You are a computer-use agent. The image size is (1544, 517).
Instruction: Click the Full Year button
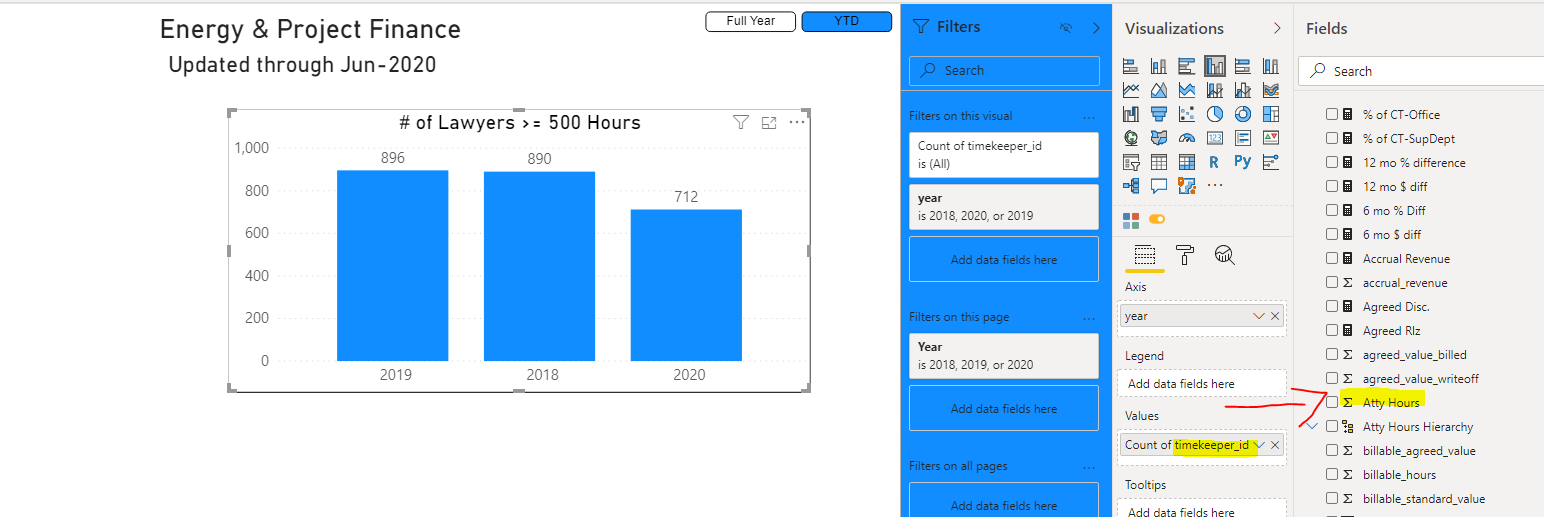pos(751,21)
